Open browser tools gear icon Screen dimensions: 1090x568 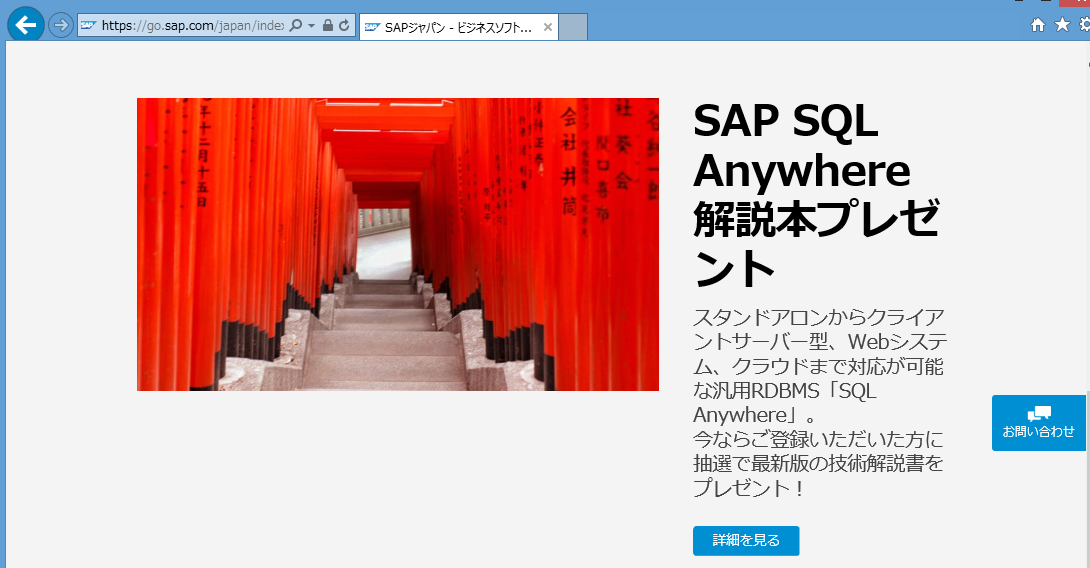1084,25
